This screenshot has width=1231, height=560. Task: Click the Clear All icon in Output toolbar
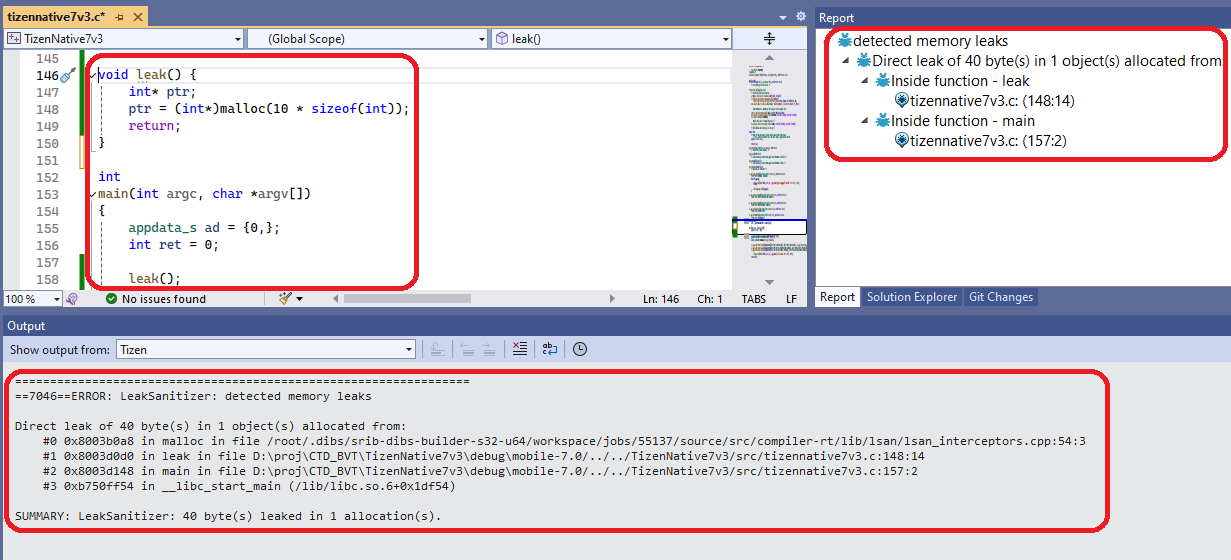[519, 349]
